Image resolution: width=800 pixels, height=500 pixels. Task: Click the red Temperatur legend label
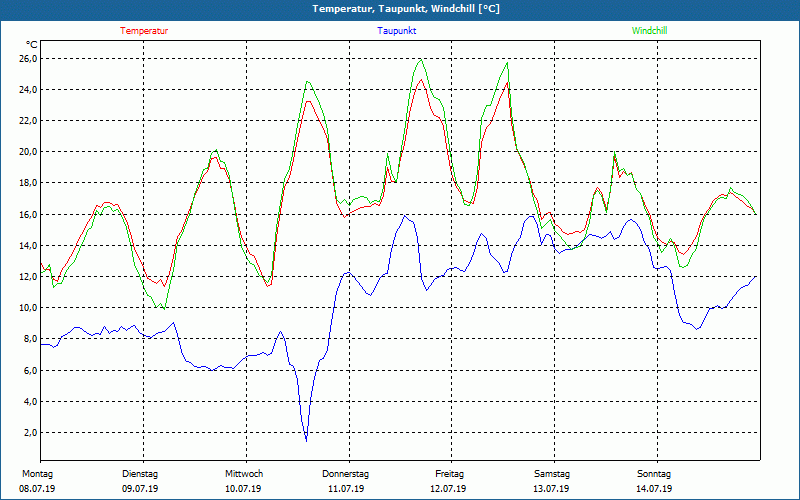(x=144, y=31)
